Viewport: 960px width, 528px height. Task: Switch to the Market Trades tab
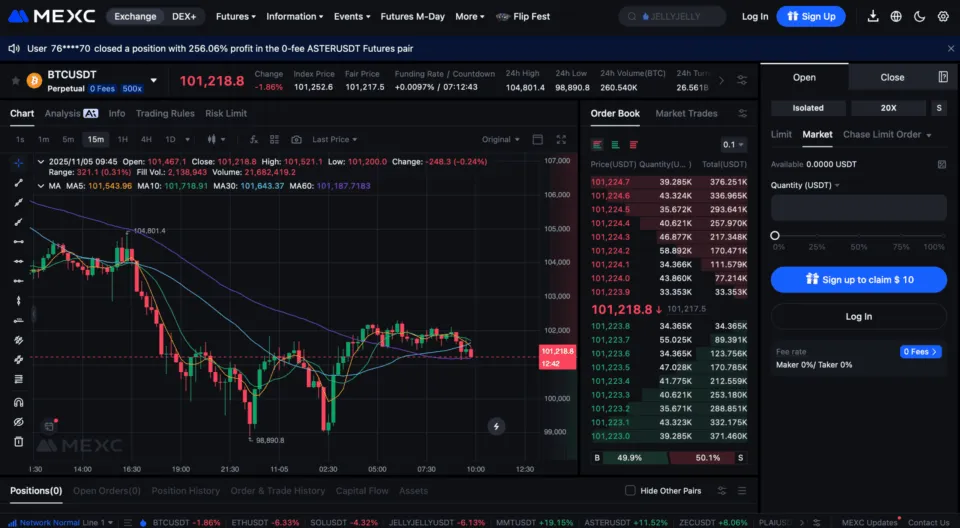tap(686, 113)
